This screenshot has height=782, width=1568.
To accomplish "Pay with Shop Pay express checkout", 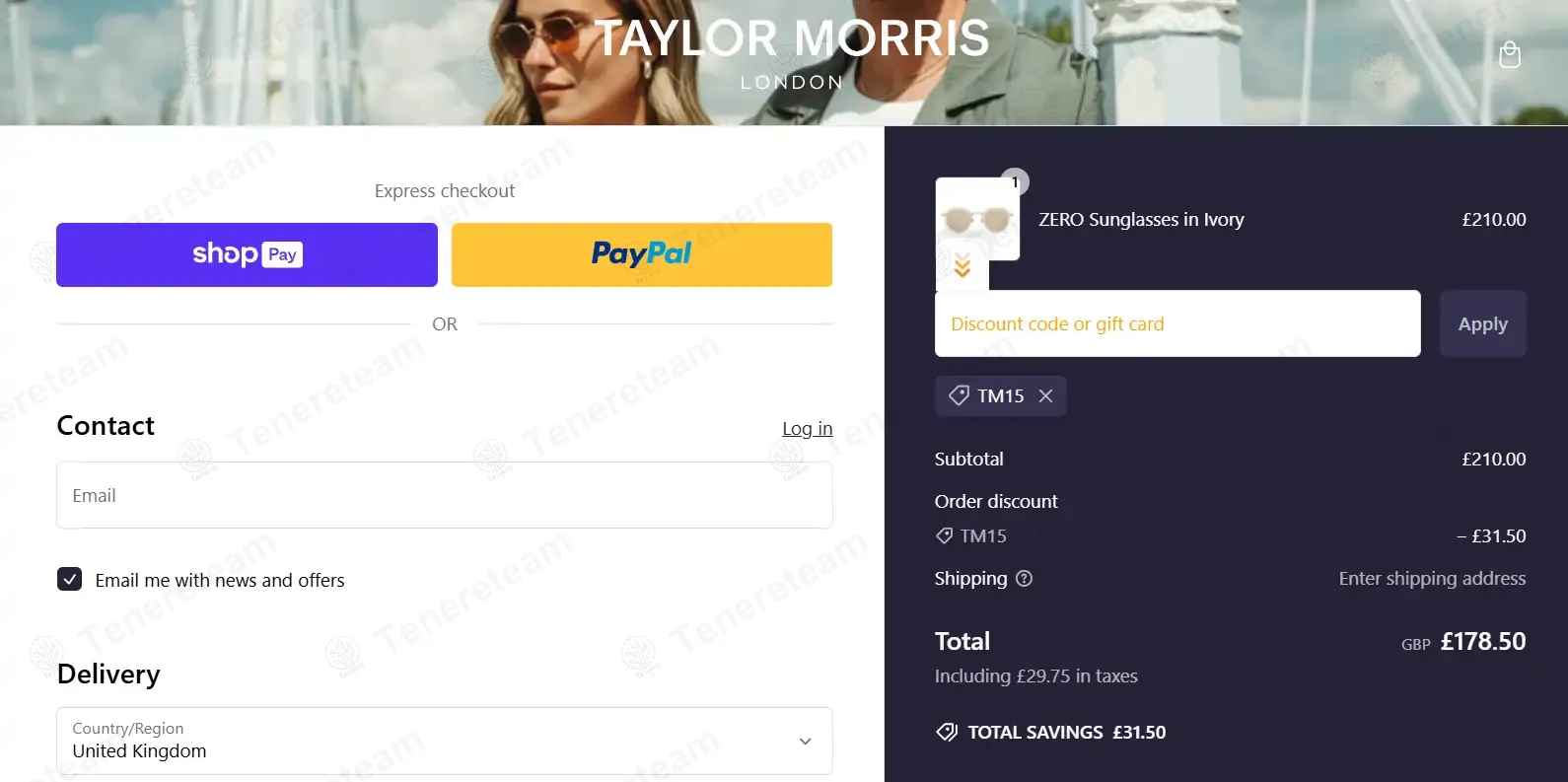I will pyautogui.click(x=247, y=254).
